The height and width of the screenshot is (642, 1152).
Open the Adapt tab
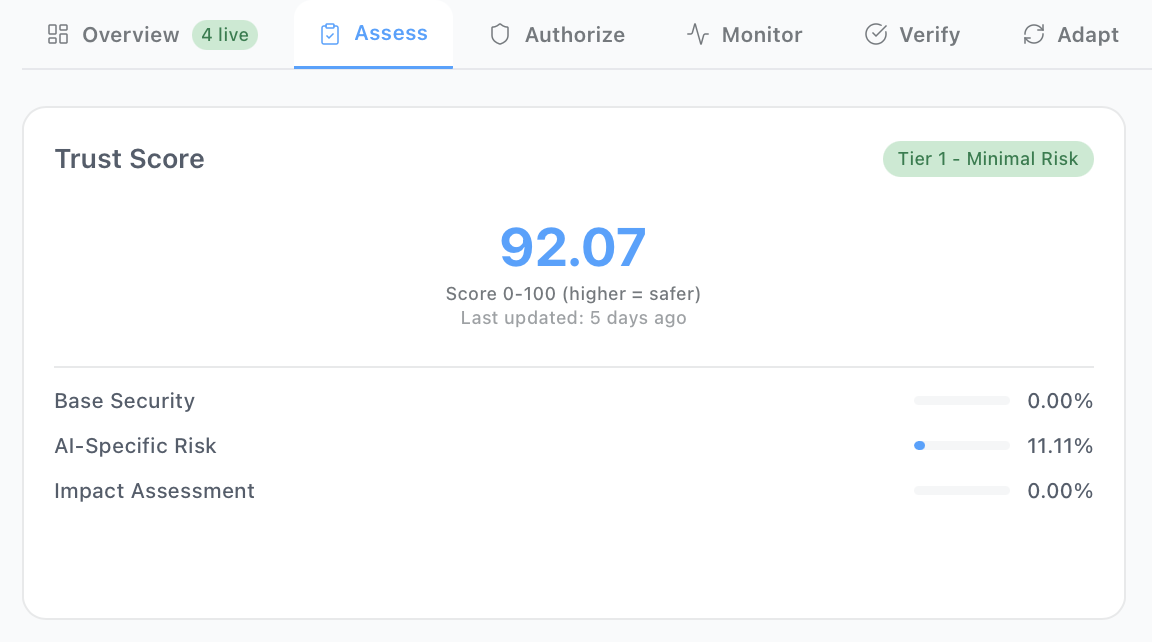[x=1088, y=34]
